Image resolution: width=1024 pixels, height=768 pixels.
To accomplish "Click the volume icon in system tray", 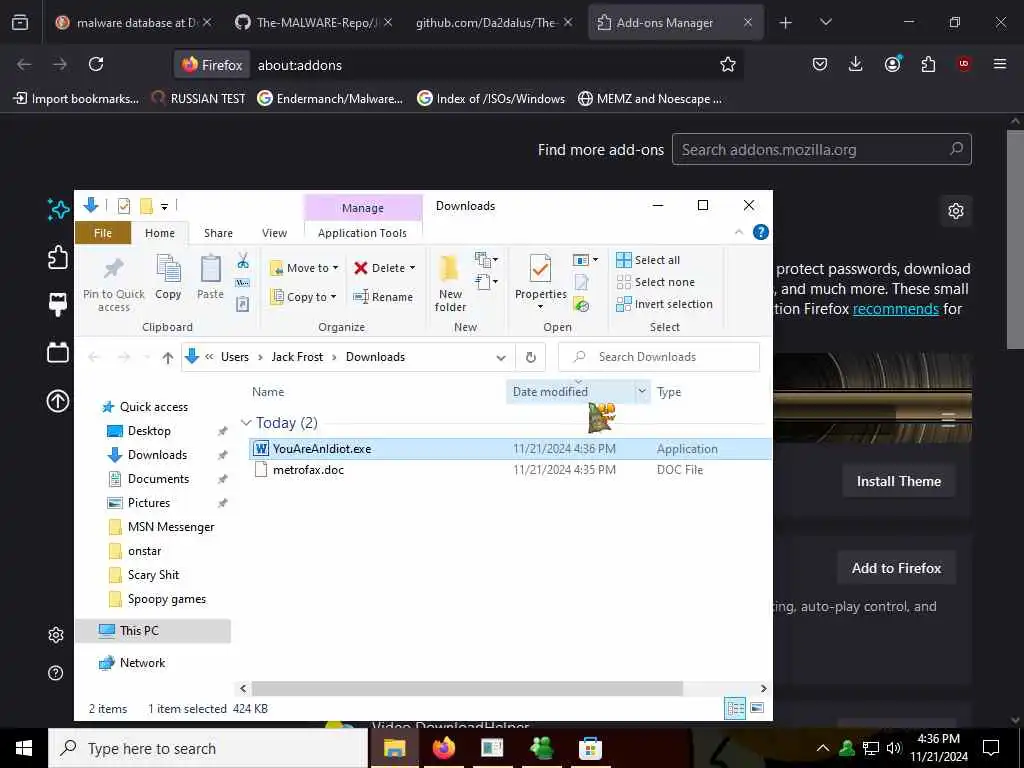I will point(893,748).
